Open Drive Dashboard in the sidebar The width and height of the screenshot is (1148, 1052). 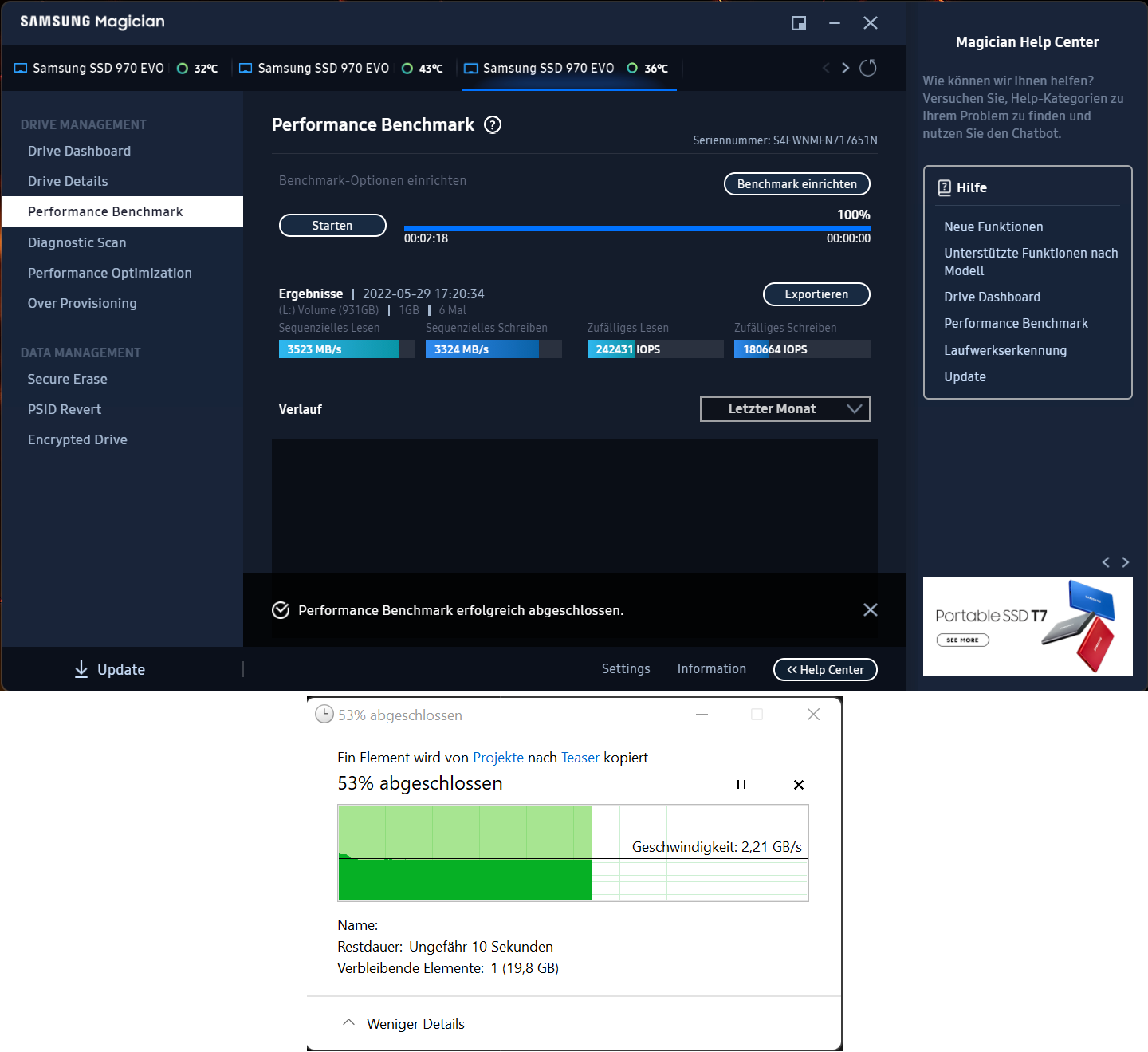click(x=79, y=151)
